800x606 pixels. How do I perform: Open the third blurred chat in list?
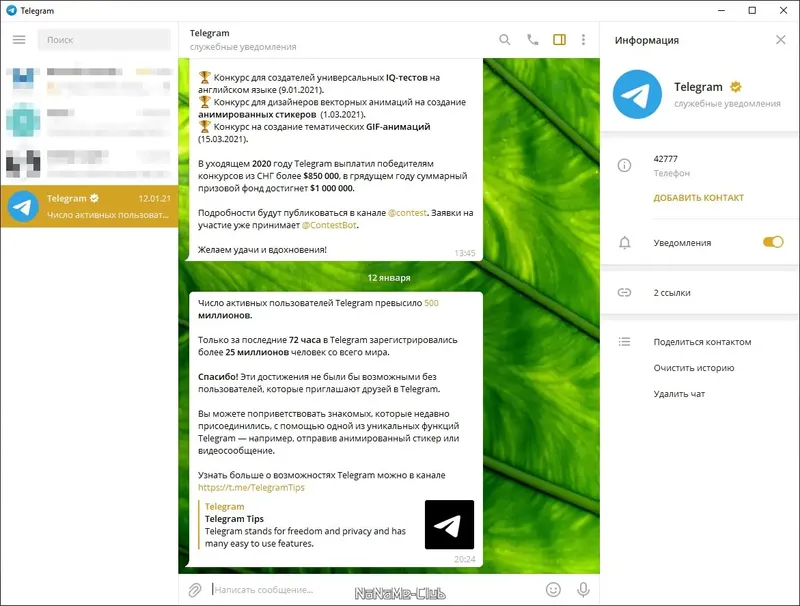[x=89, y=163]
